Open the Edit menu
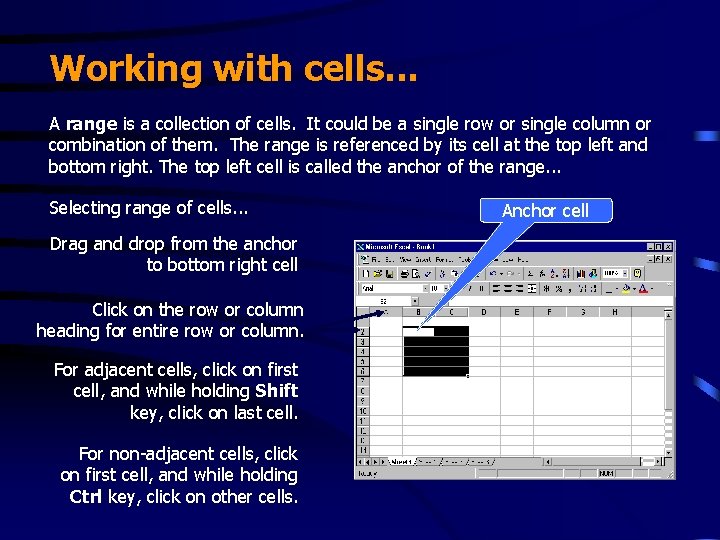This screenshot has width=720, height=540. tap(389, 259)
